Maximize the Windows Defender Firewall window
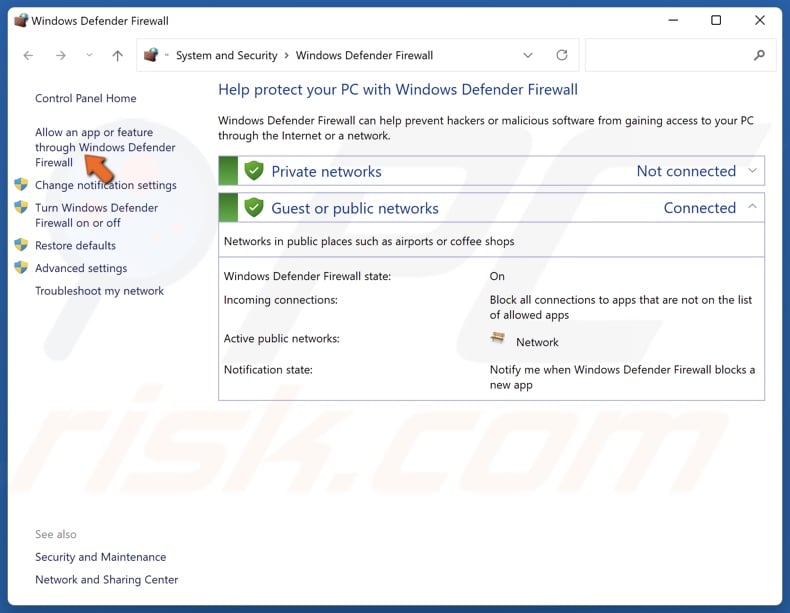Screen dimensions: 790x613 (716, 20)
